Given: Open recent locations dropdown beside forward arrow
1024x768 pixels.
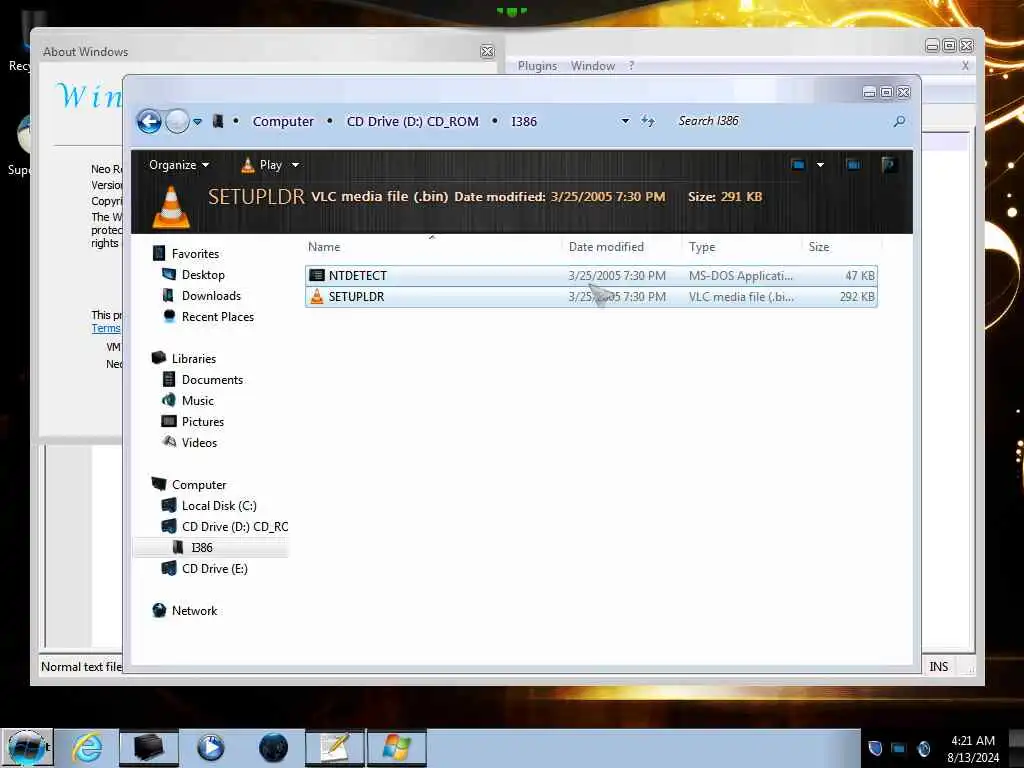Looking at the screenshot, I should [197, 121].
